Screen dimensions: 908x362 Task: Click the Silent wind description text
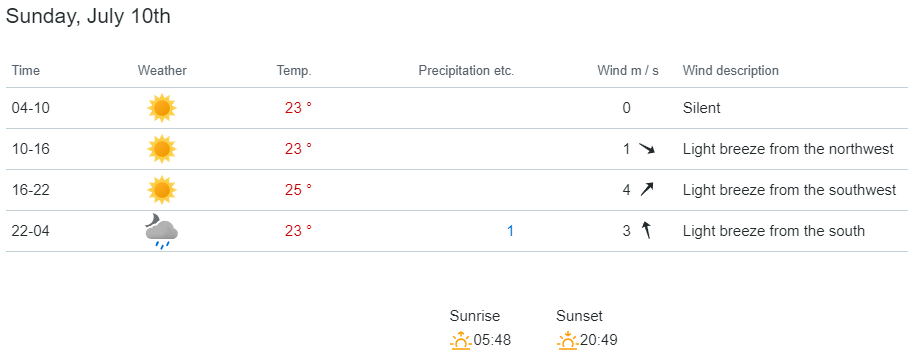702,108
